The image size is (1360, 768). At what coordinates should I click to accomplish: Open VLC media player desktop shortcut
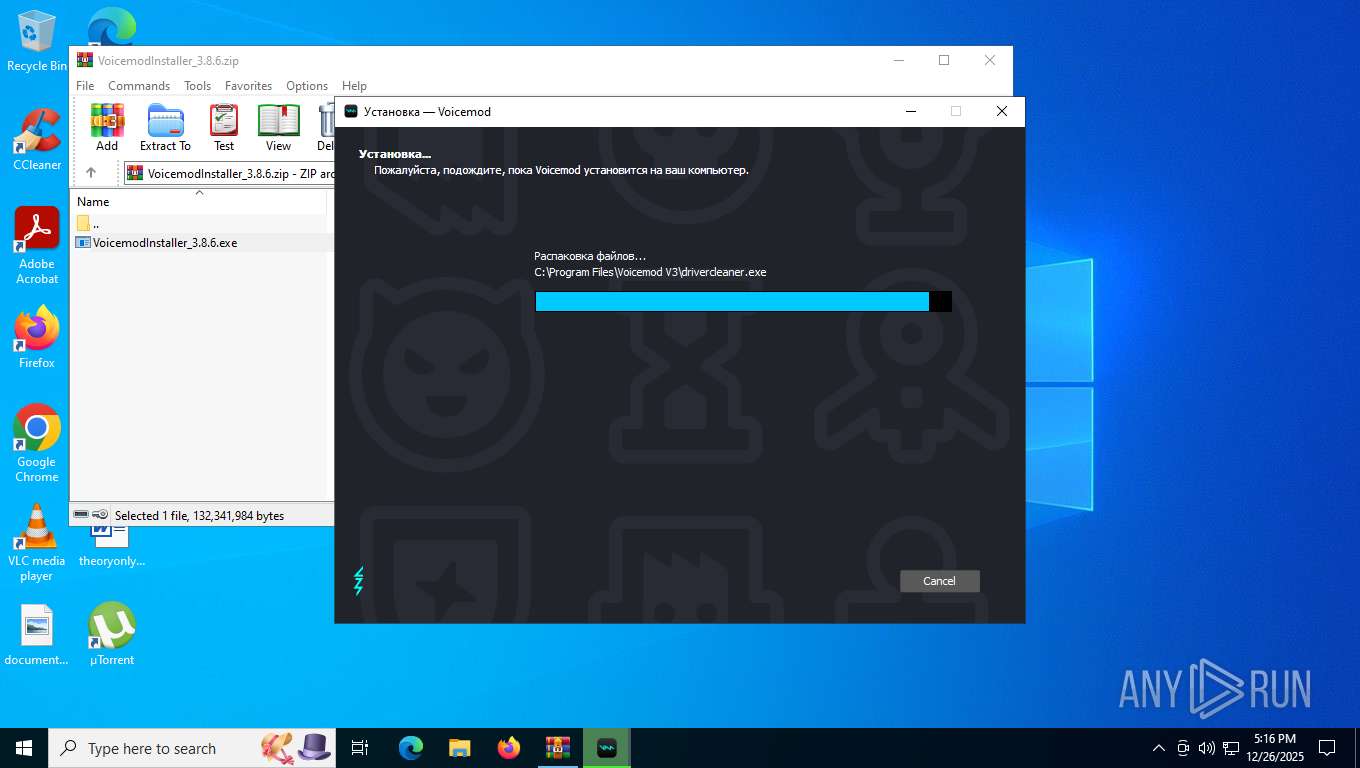coord(37,543)
